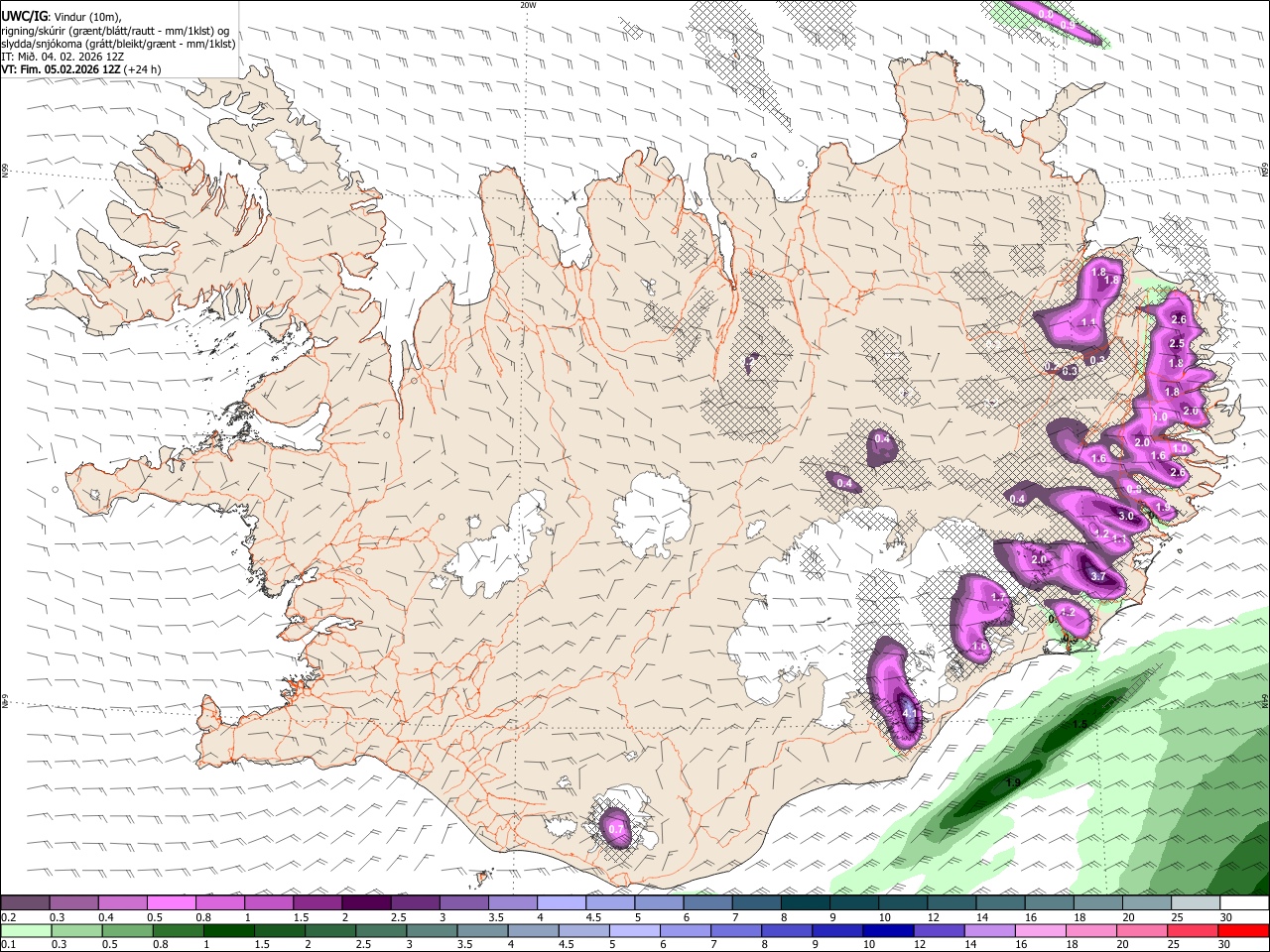Click the 20W longitude label
This screenshot has height=952, width=1270.
(528, 5)
